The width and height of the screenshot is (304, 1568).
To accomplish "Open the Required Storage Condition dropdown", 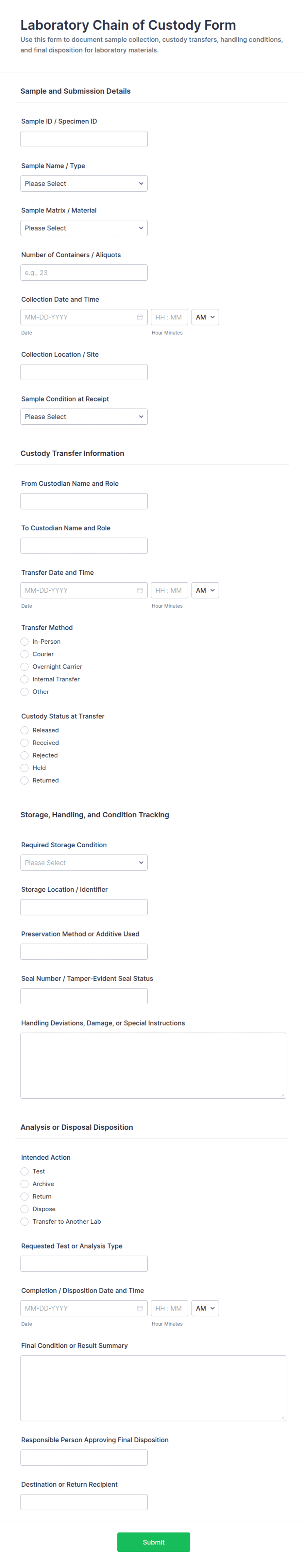I will 83,862.
